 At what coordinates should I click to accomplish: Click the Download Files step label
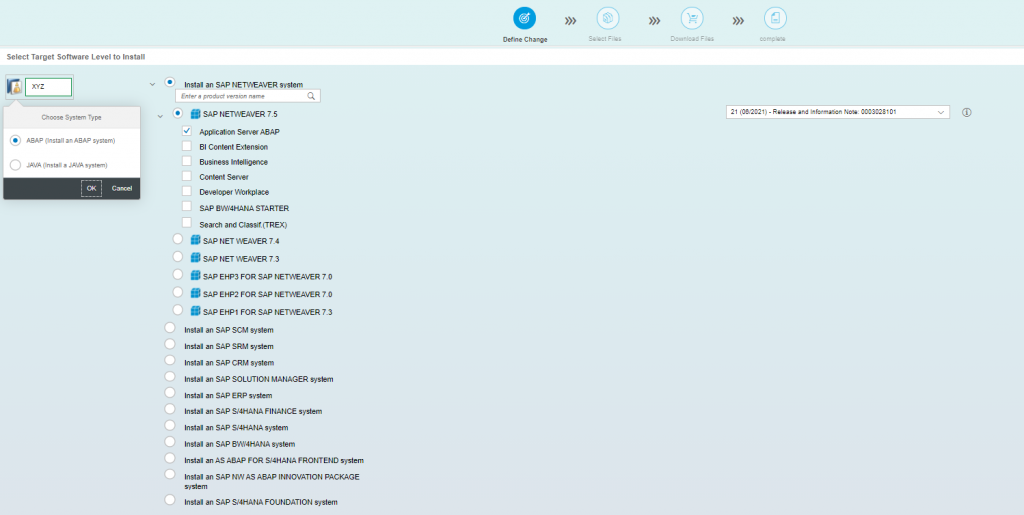click(x=692, y=39)
